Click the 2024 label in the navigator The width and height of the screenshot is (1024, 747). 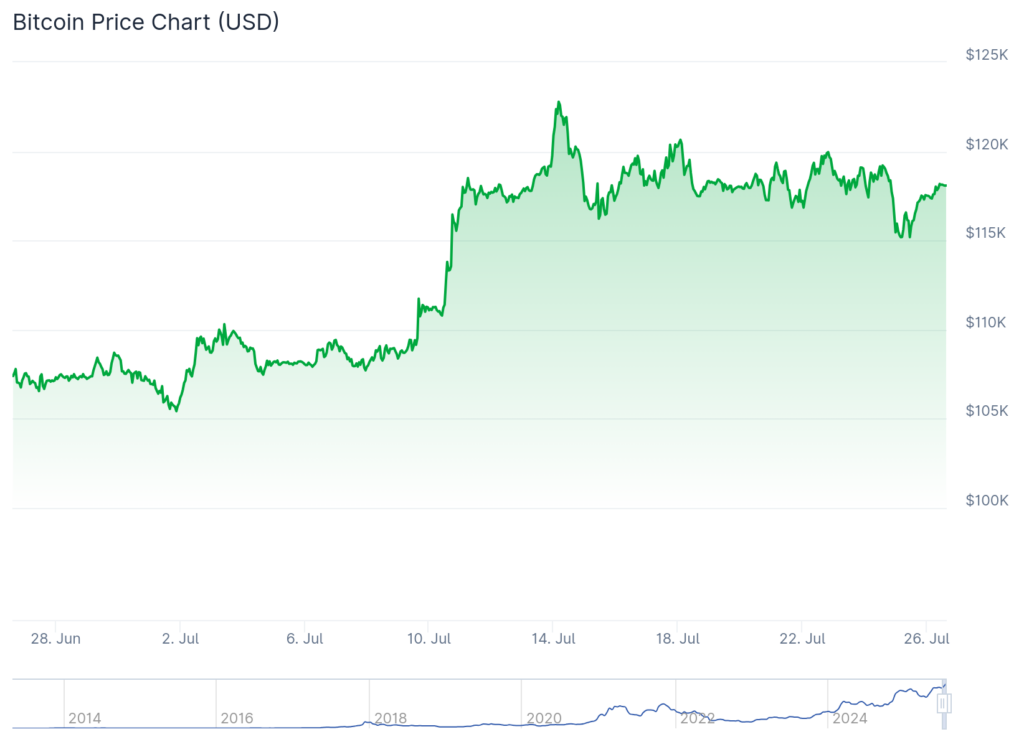tap(850, 718)
